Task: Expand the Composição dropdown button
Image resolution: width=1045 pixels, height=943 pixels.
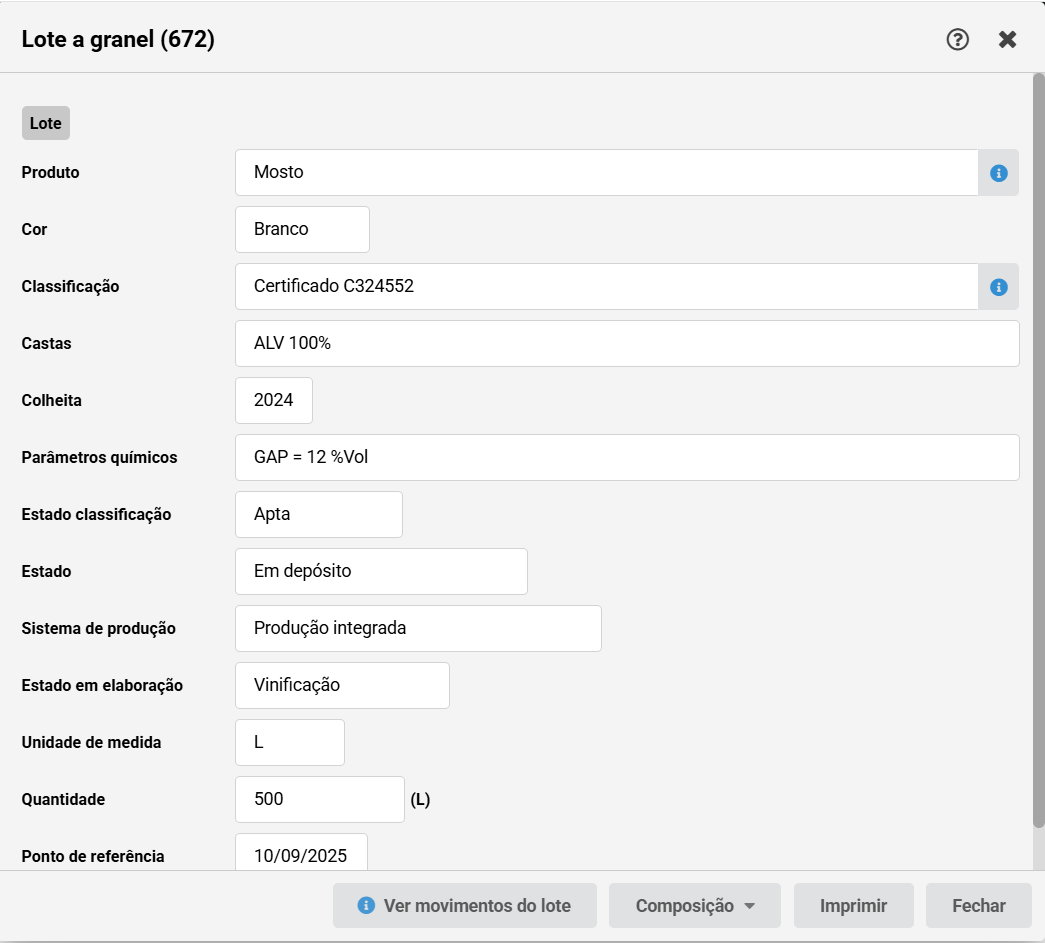Action: (694, 906)
